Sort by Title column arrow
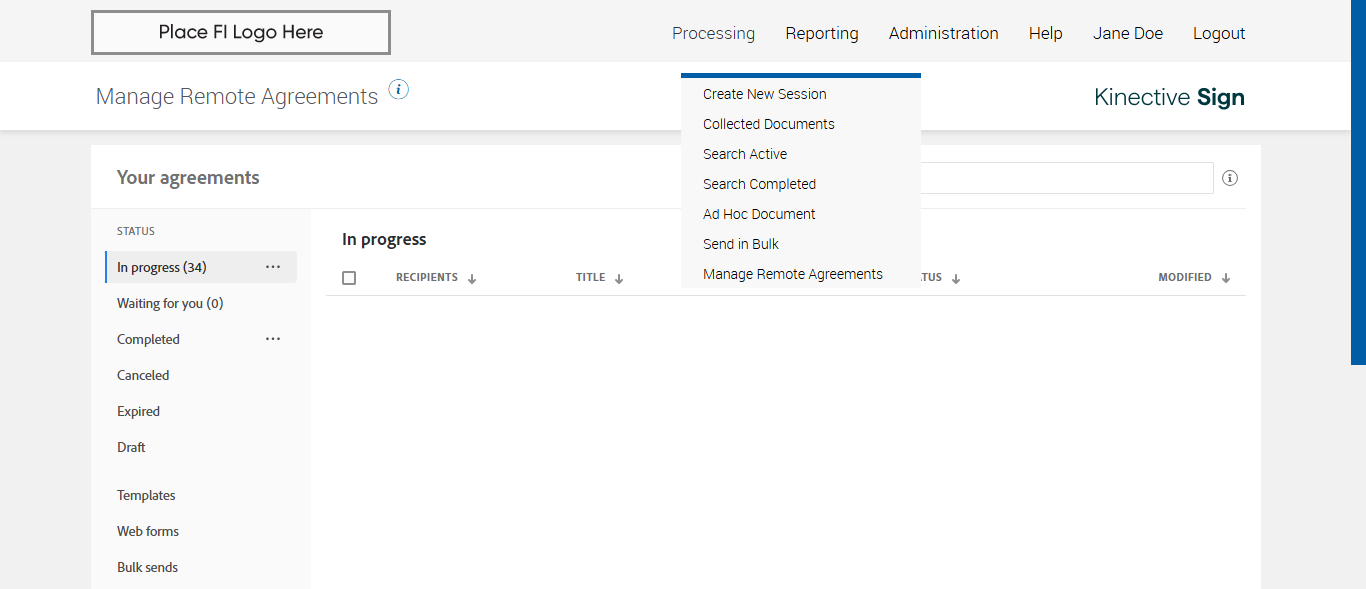This screenshot has width=1366, height=589. point(619,279)
